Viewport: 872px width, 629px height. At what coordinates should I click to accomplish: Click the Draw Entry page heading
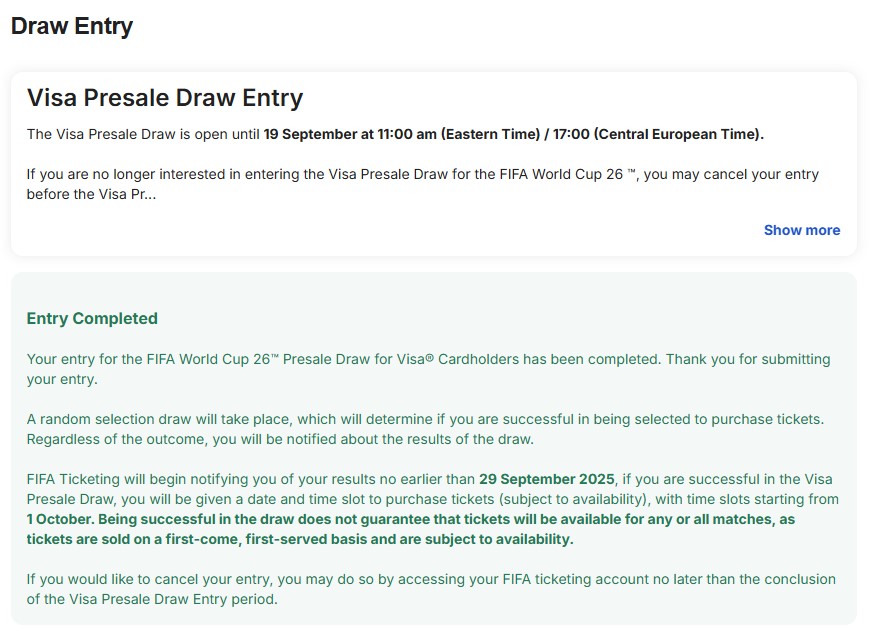click(72, 27)
